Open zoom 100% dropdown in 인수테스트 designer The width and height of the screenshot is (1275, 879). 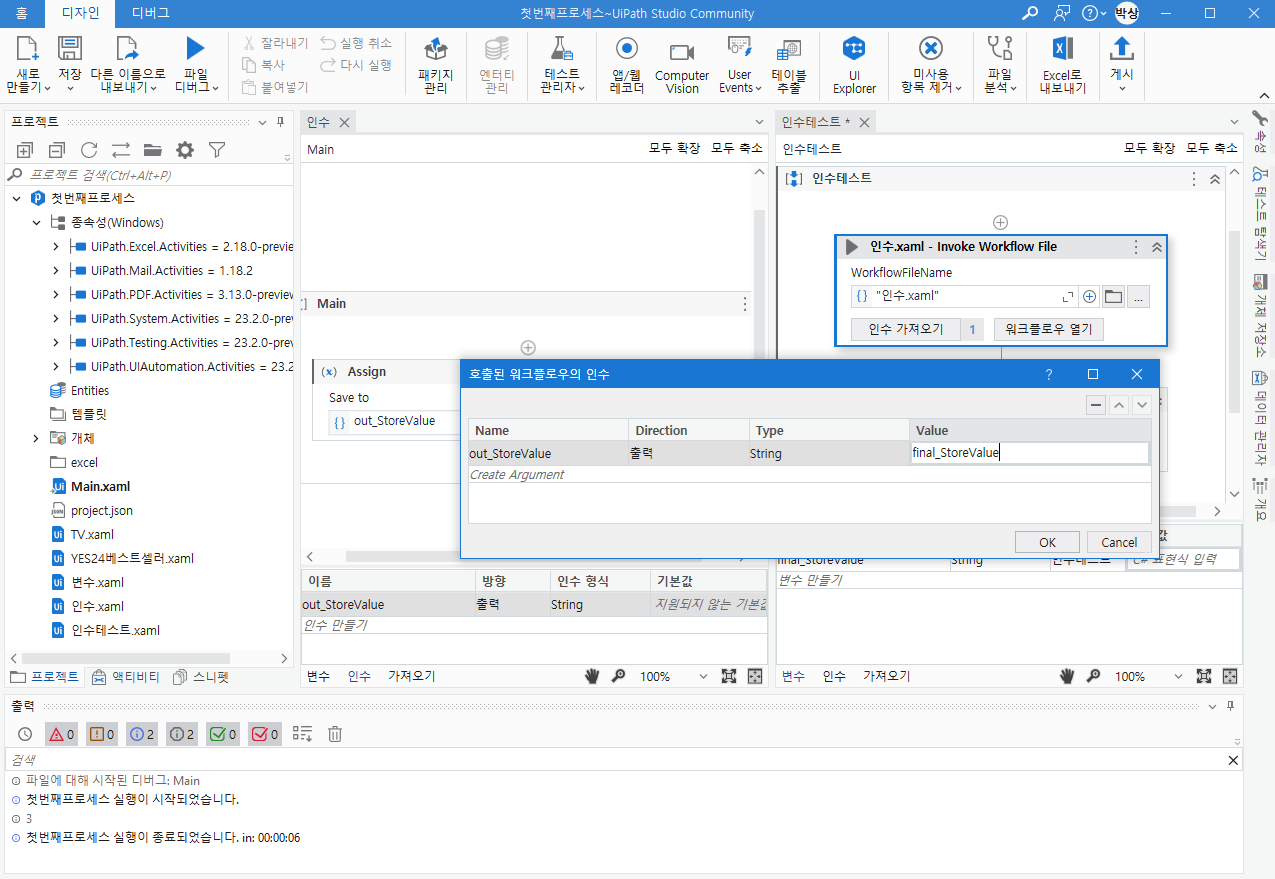(1178, 677)
